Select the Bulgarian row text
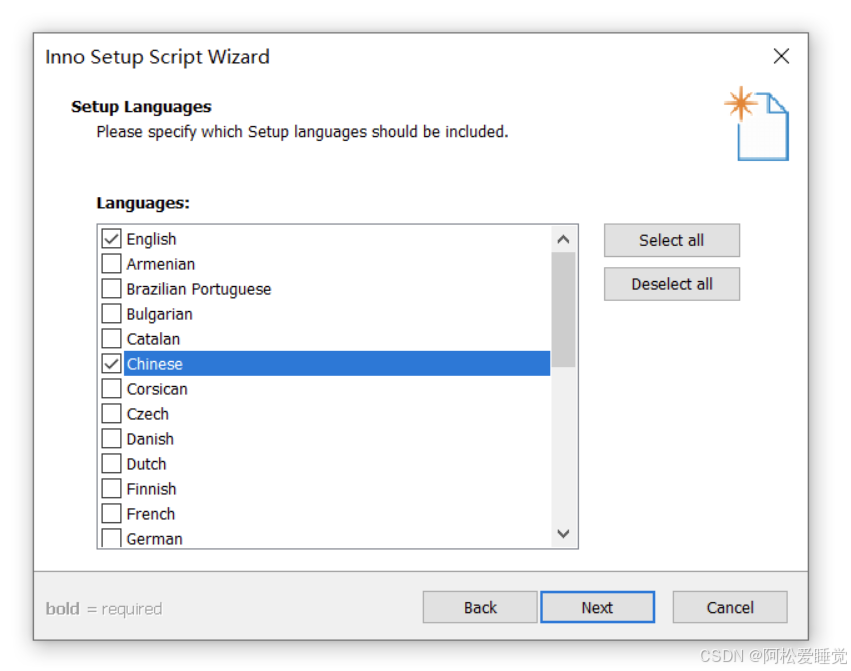Screen dimensions: 851x671 [160, 314]
